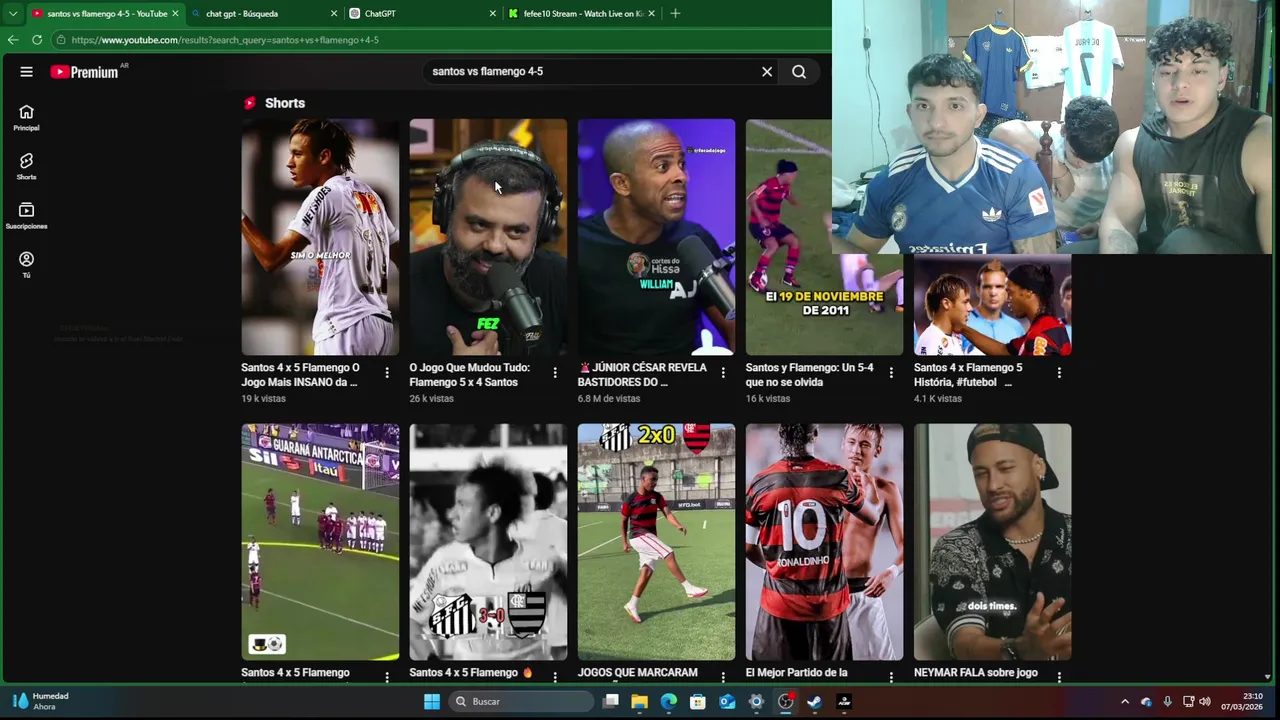Open Neymar SIM O MELHOR short thumbnail
1280x720 pixels.
click(320, 237)
